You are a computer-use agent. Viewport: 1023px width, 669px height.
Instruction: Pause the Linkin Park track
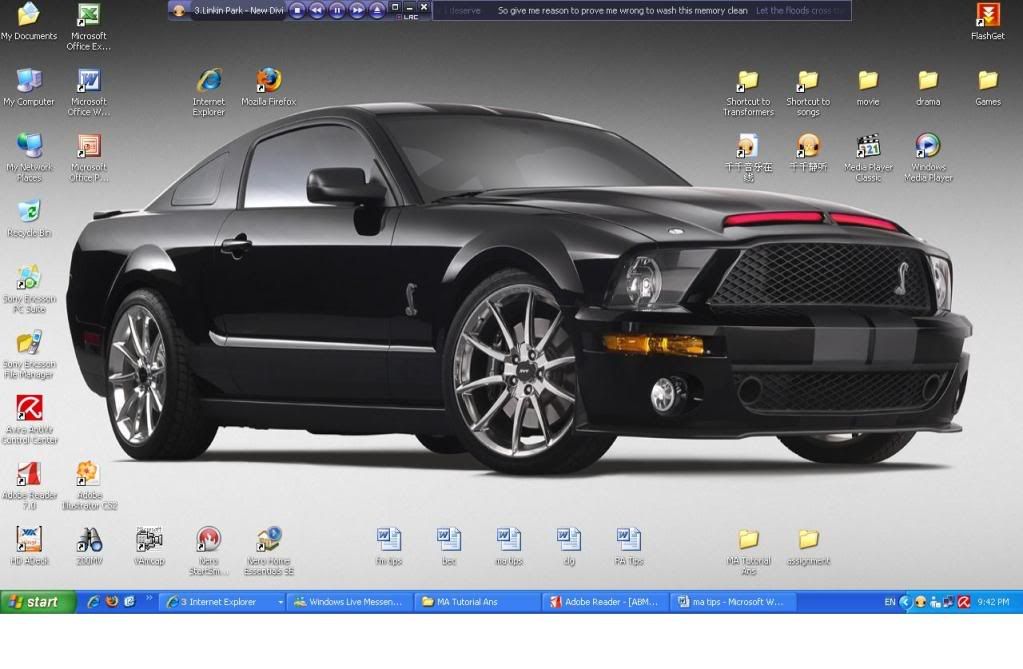coord(337,9)
